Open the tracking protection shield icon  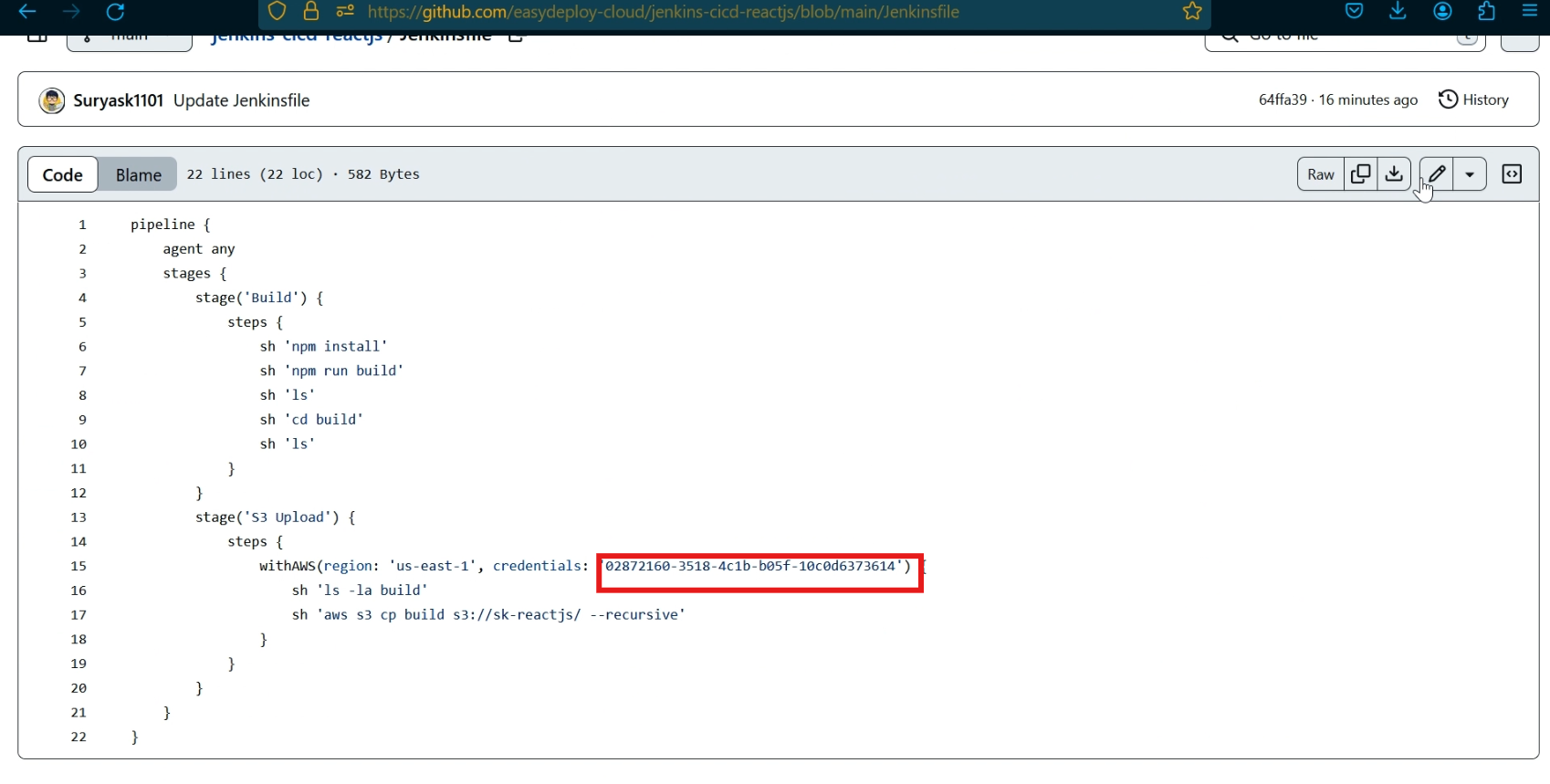tap(278, 11)
